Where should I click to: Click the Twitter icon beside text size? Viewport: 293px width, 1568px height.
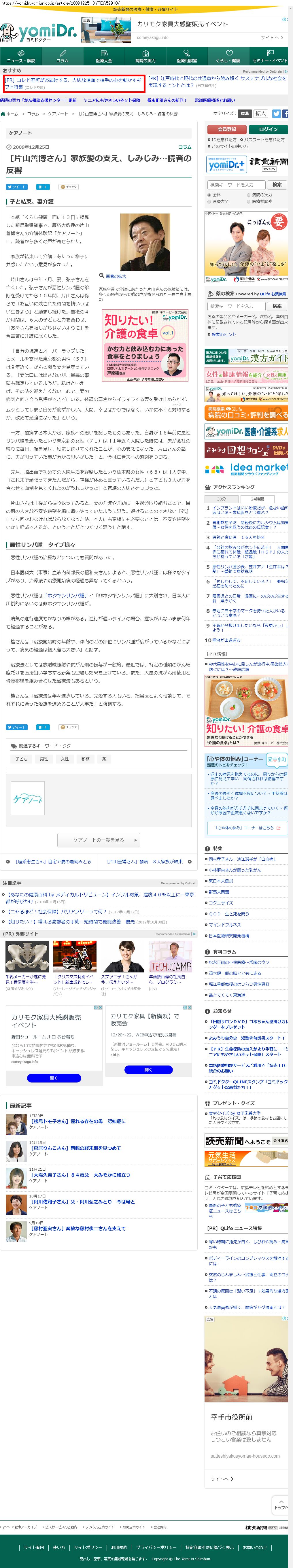tap(277, 114)
